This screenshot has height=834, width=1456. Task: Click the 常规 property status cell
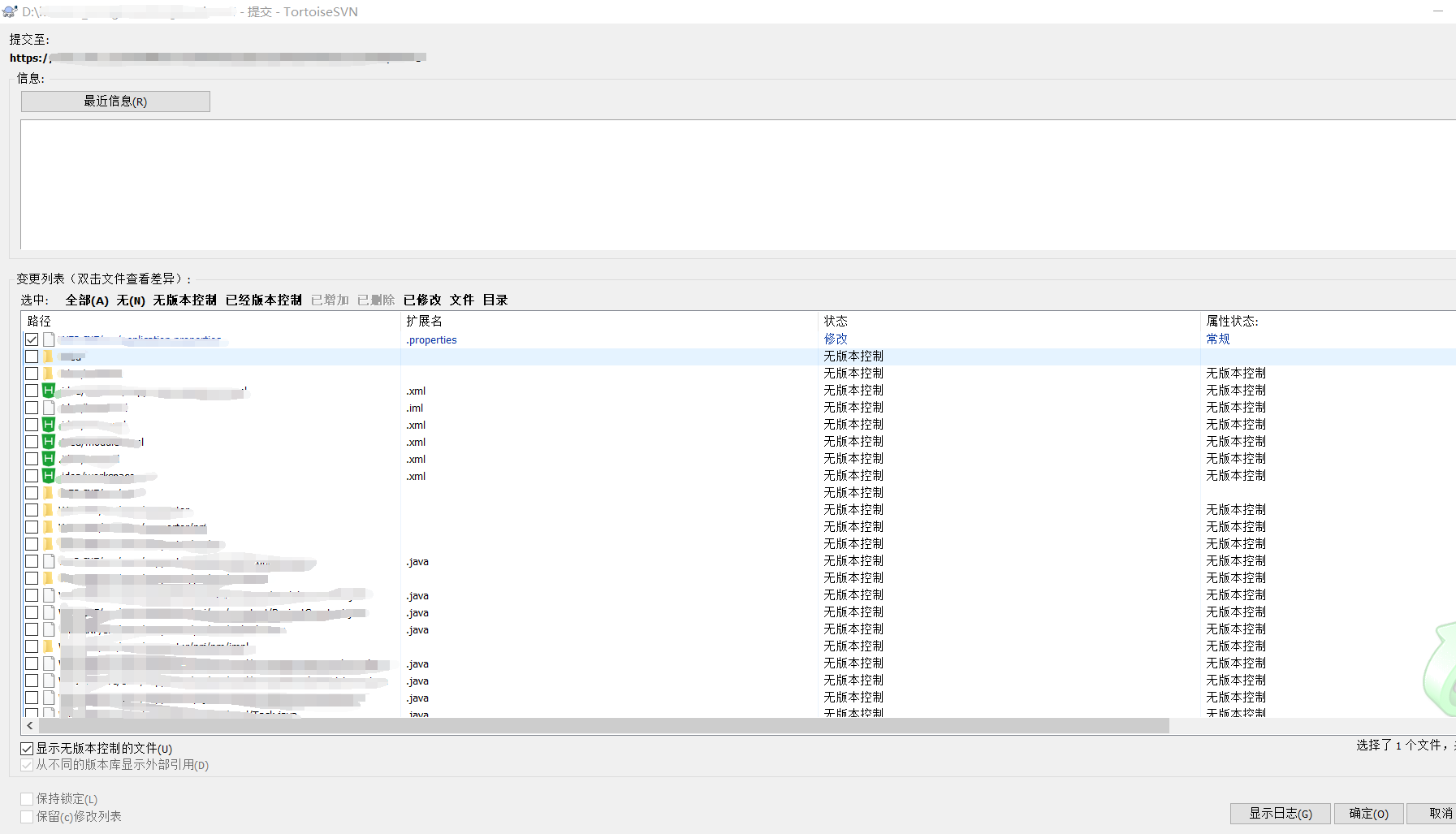[x=1218, y=339]
